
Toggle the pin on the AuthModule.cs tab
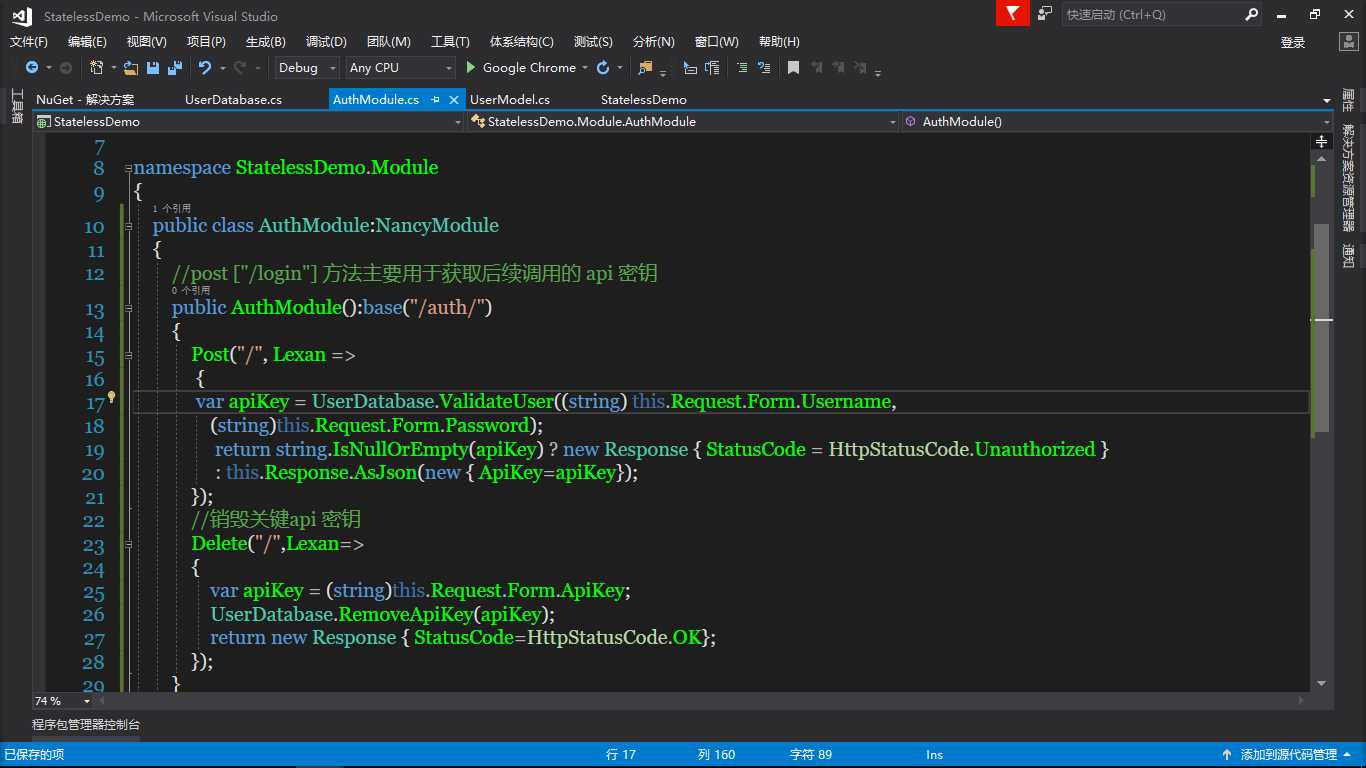(x=436, y=100)
